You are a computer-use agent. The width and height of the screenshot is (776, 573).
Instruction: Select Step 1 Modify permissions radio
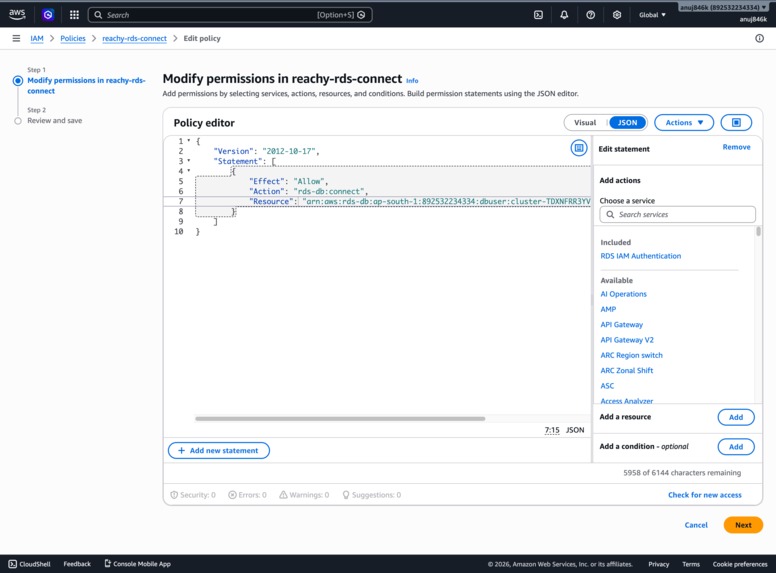coord(18,81)
